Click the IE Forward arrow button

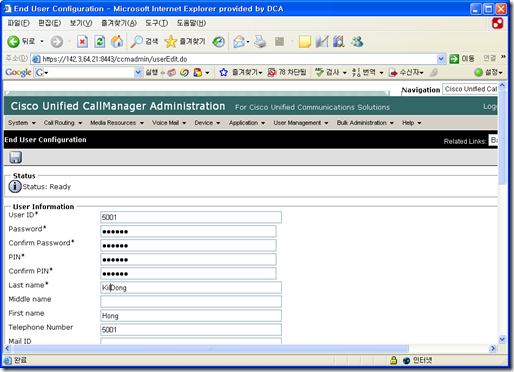pyautogui.click(x=57, y=42)
